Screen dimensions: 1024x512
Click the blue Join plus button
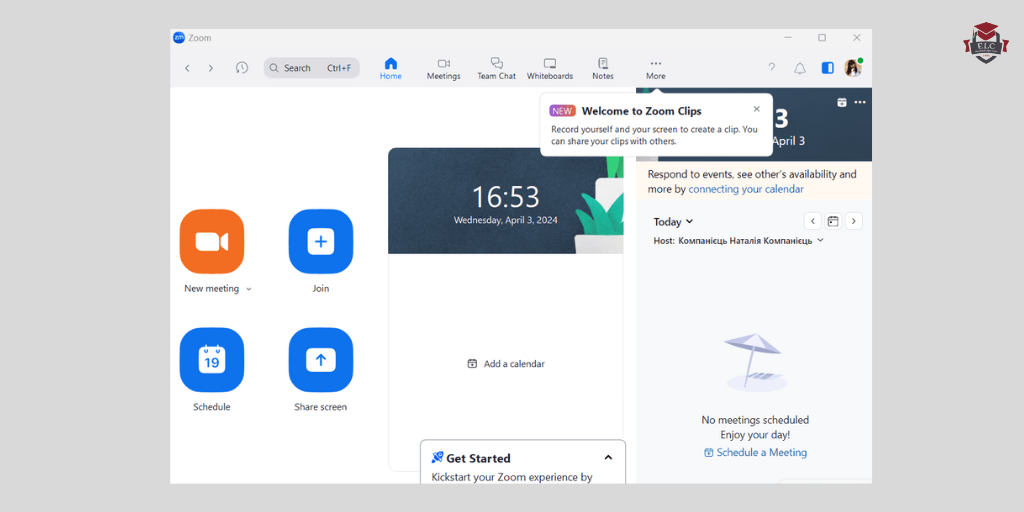pyautogui.click(x=321, y=242)
